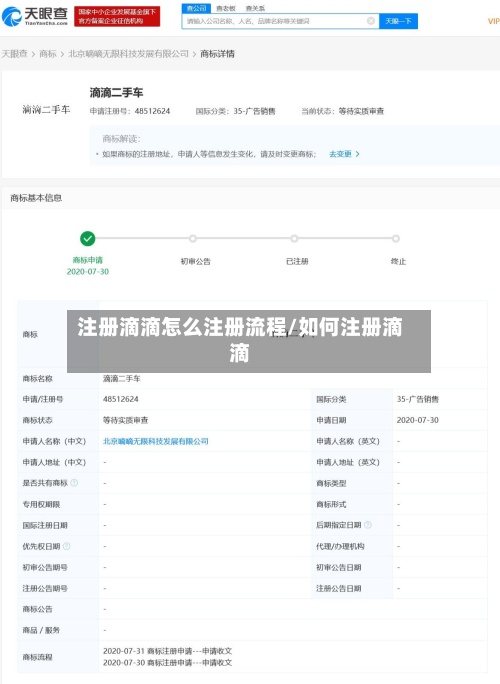Viewport: 500px width, 684px height.
Task: Select the 查老板 search tab
Action: [226, 8]
